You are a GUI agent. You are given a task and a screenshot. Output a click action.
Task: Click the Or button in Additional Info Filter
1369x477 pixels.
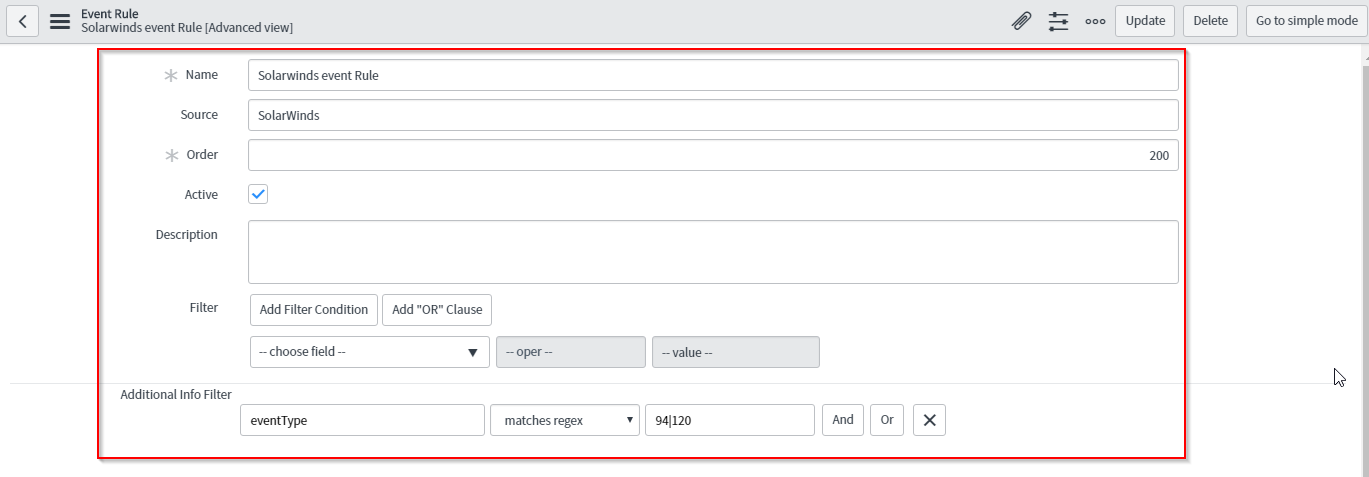coord(887,420)
